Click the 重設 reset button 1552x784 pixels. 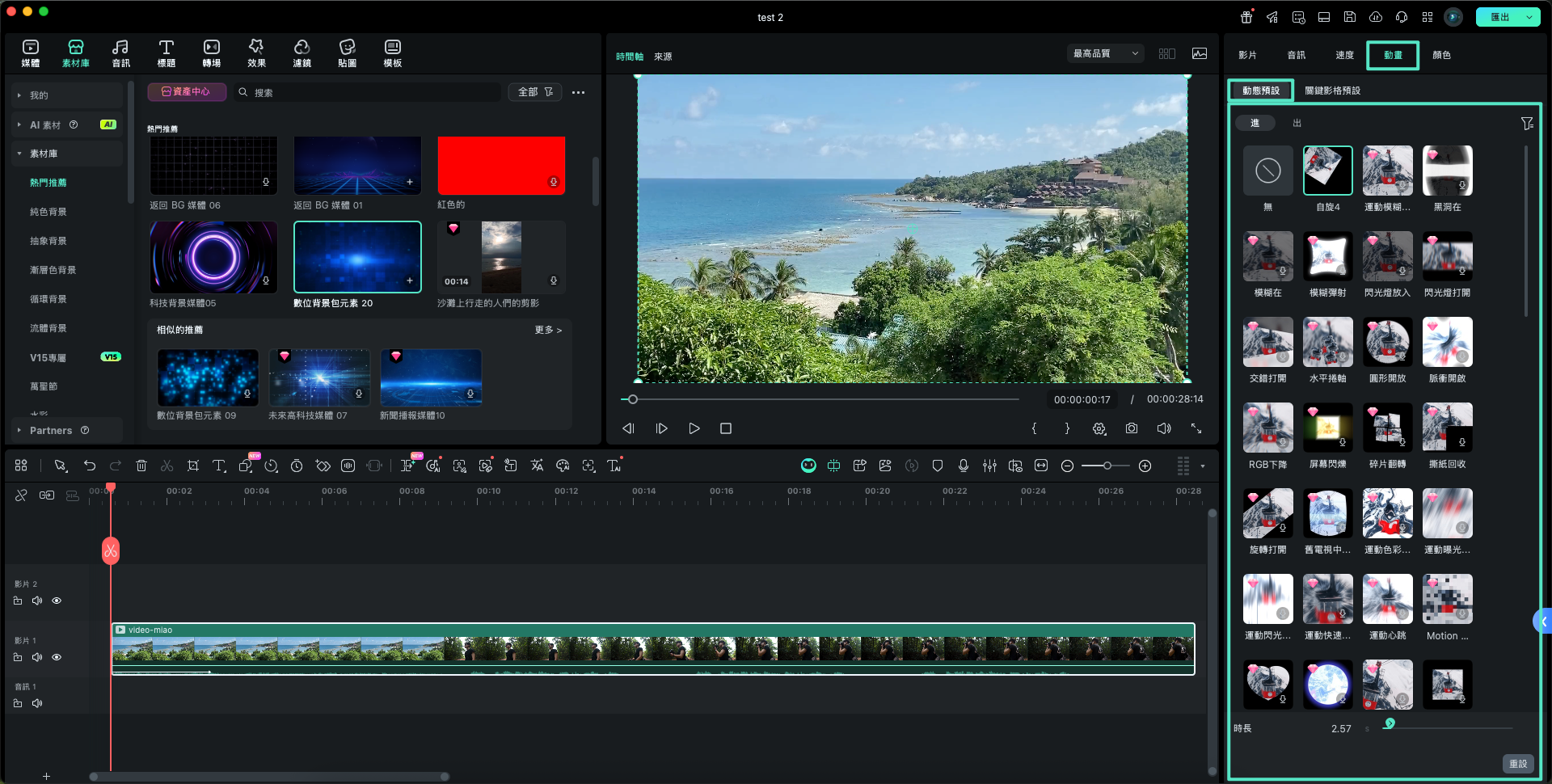click(x=1517, y=764)
